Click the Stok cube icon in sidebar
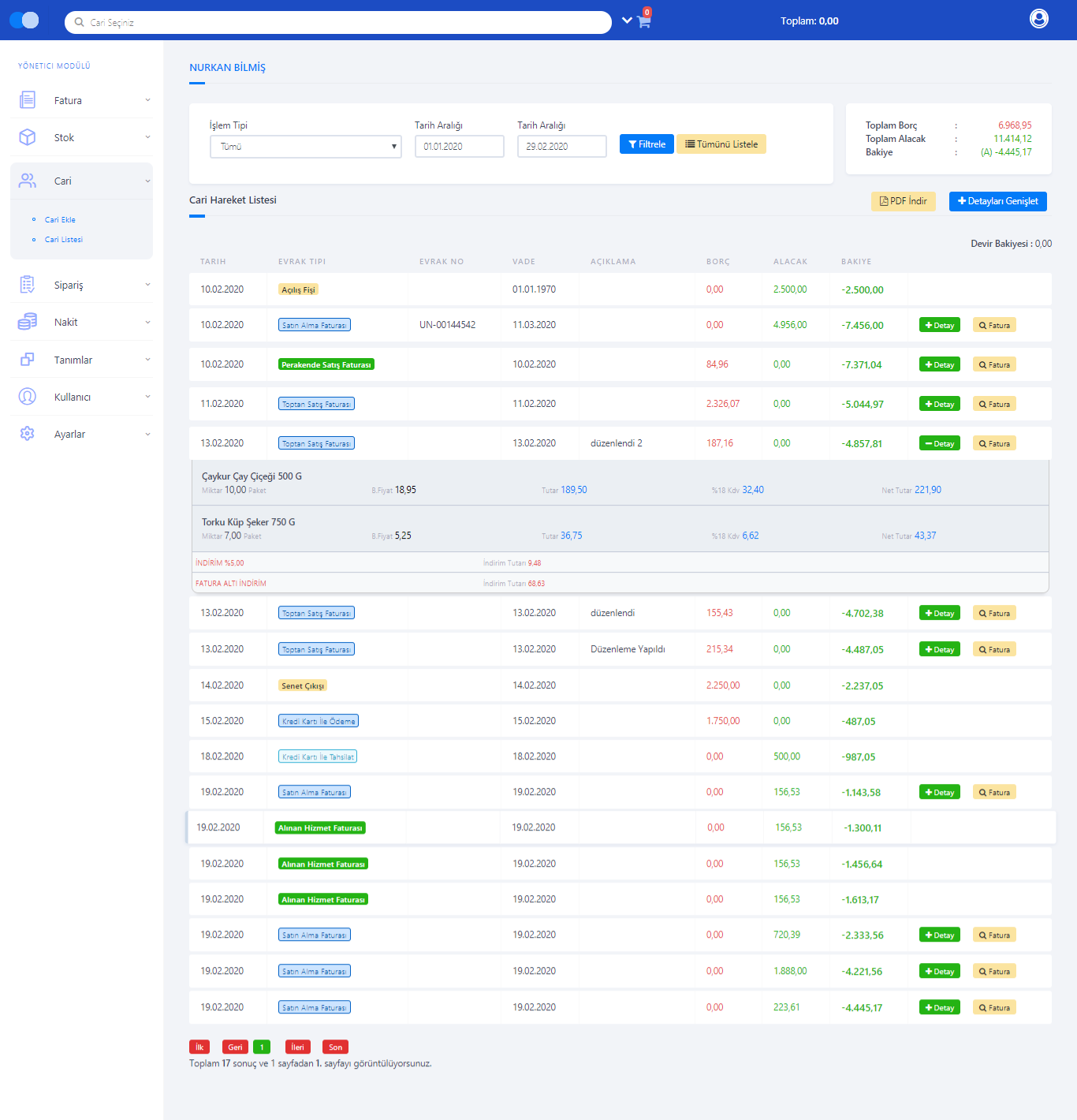 [x=28, y=137]
